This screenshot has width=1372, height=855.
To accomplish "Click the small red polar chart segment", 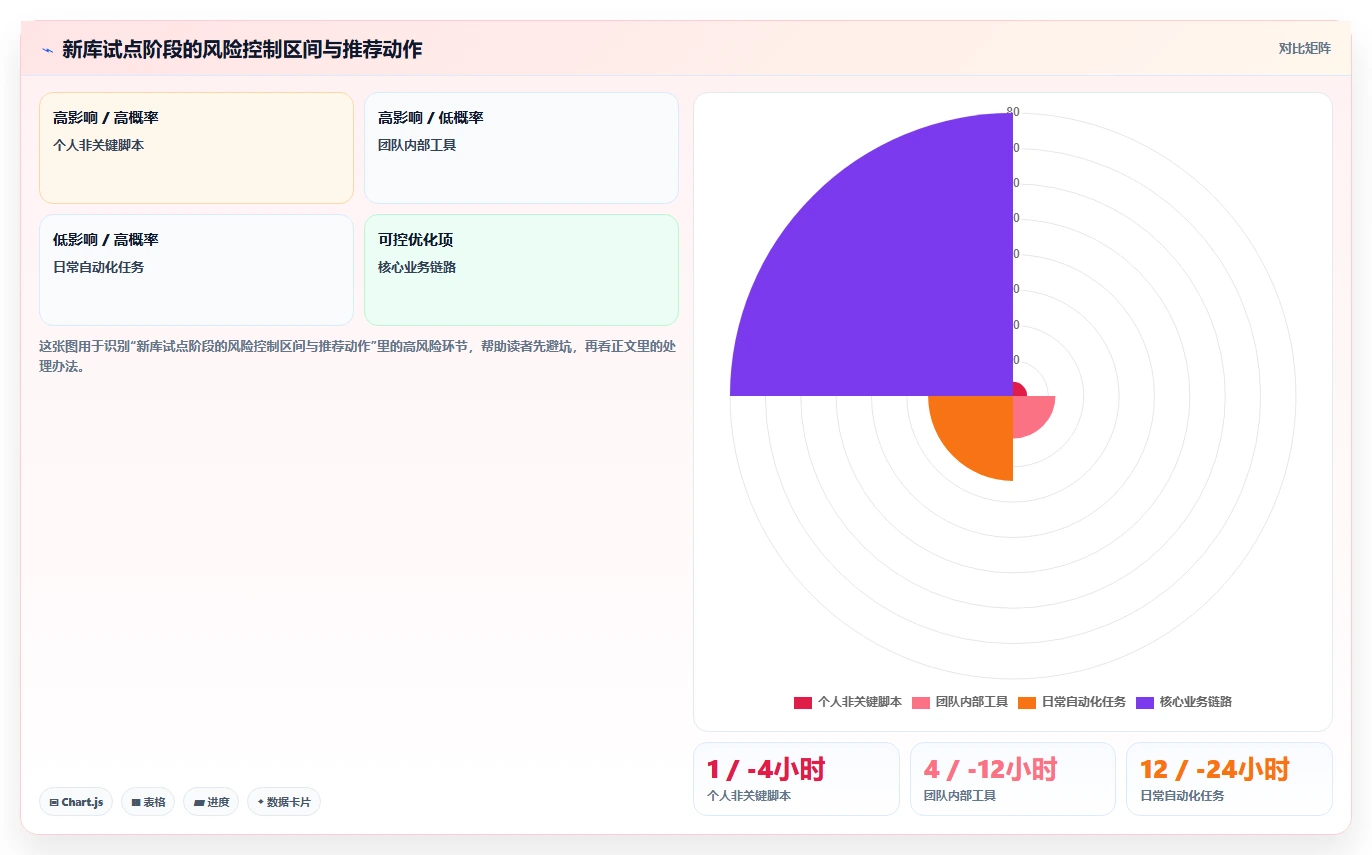I will point(1018,390).
